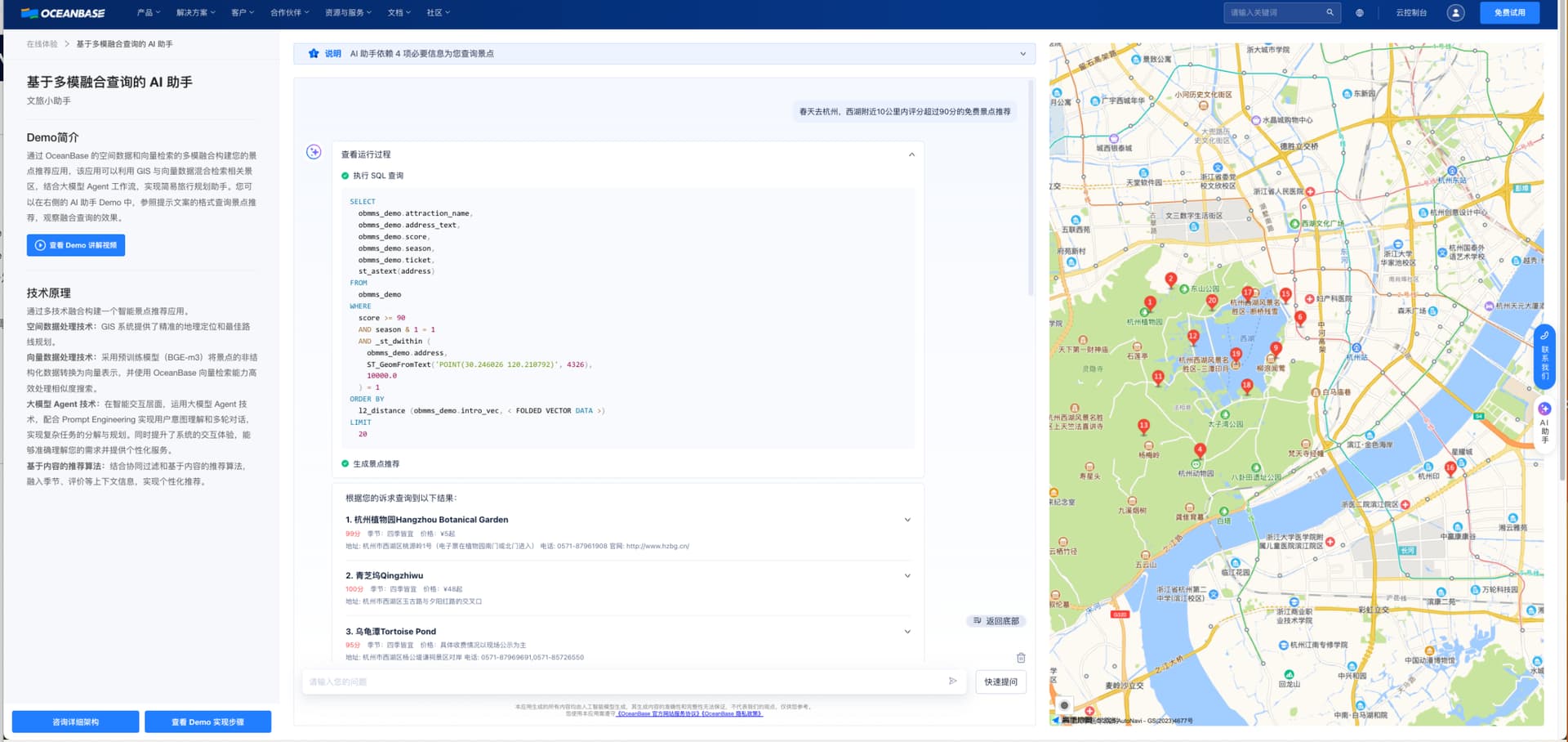This screenshot has height=742, width=1568.
Task: Open the 资源与服务 menu
Action: point(348,13)
